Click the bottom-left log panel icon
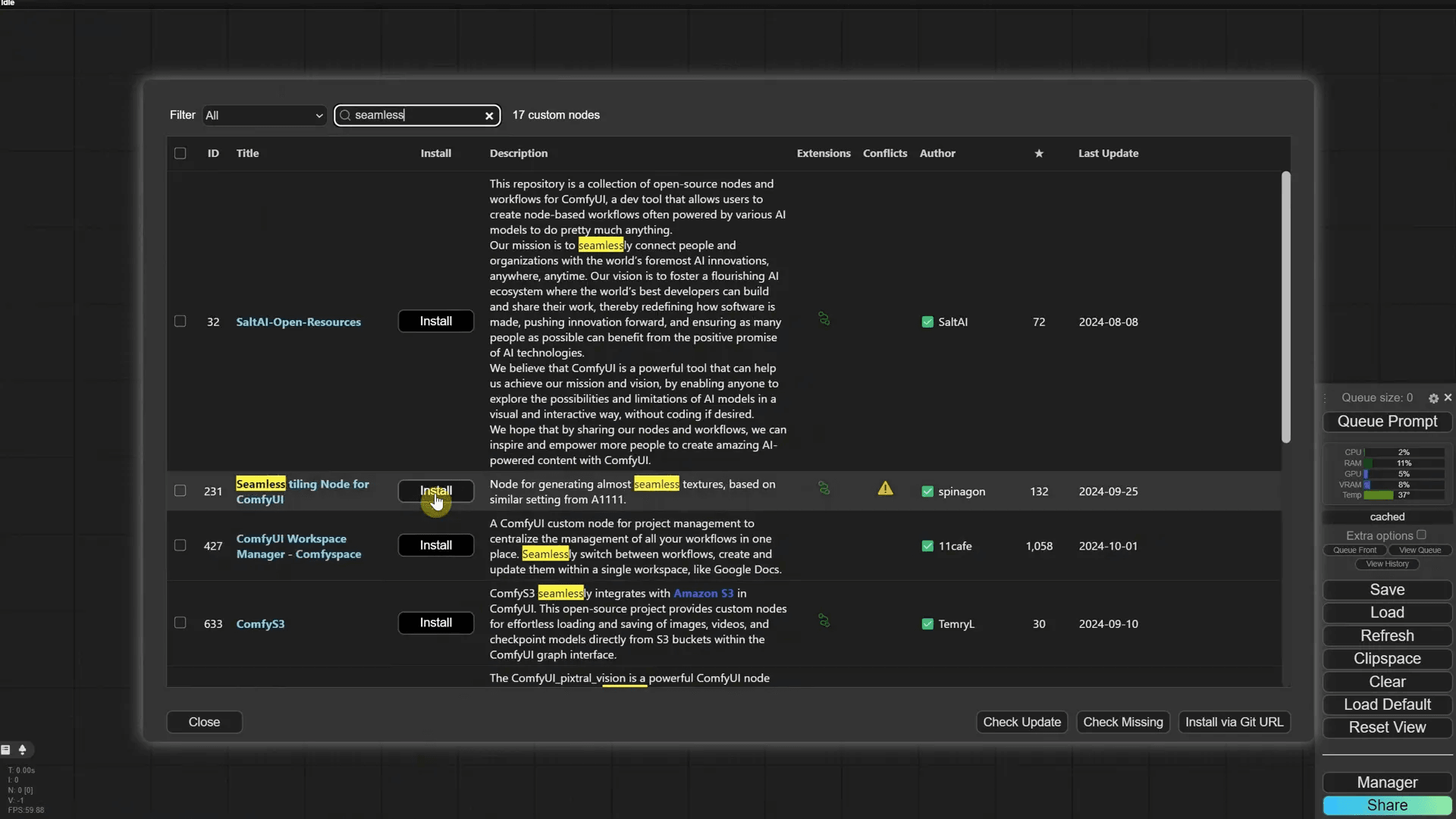Screen dimensions: 1456x819 [x=6, y=750]
